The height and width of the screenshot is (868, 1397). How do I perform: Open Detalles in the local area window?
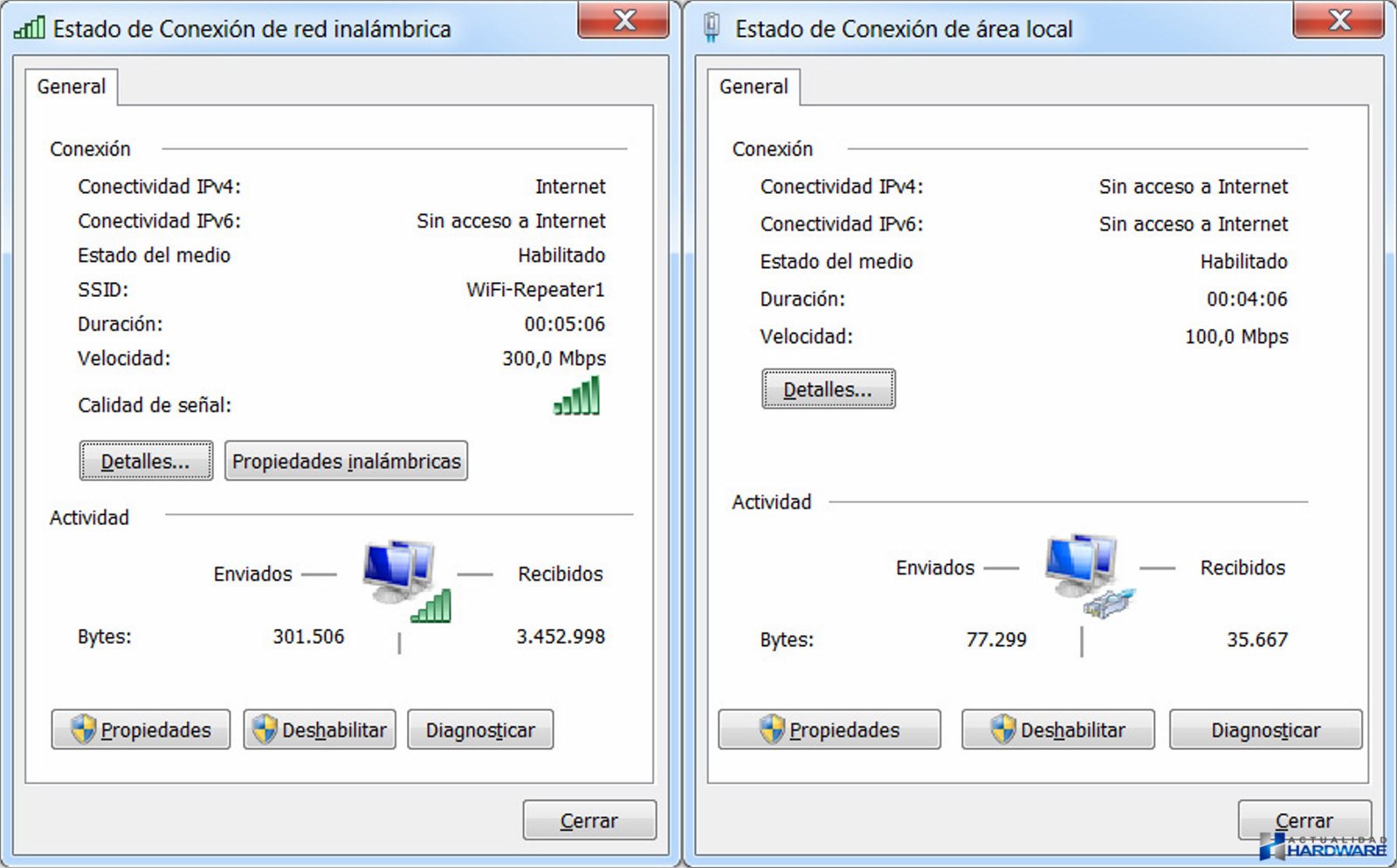(x=828, y=389)
